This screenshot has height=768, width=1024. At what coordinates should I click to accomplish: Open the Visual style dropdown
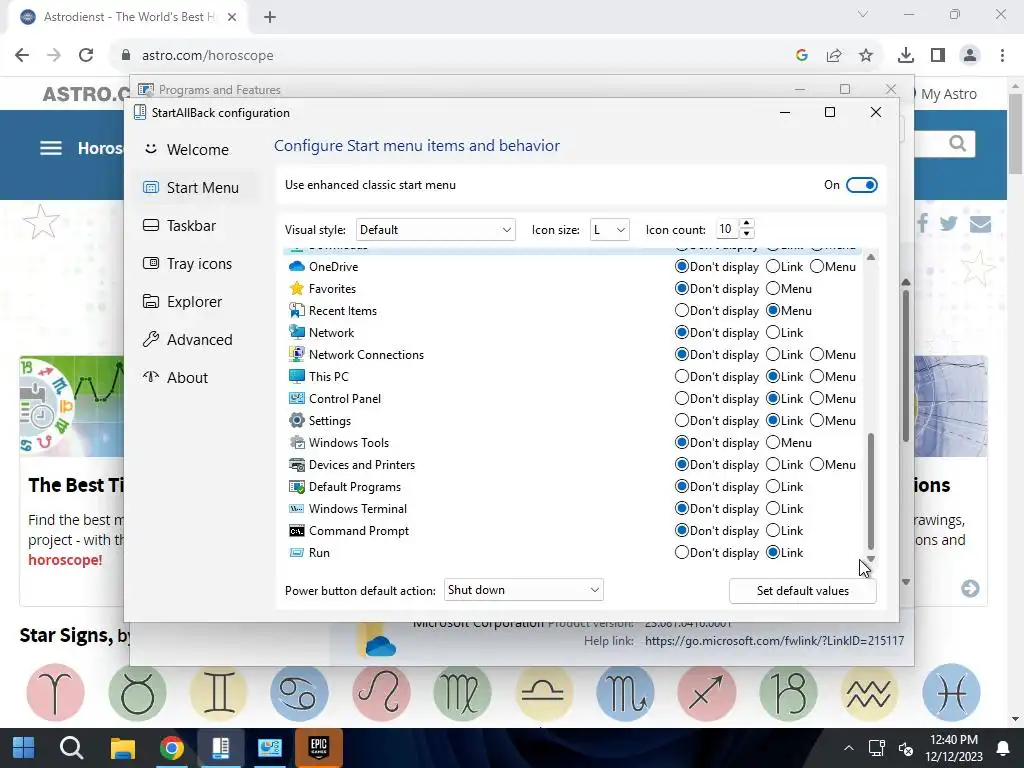coord(436,230)
